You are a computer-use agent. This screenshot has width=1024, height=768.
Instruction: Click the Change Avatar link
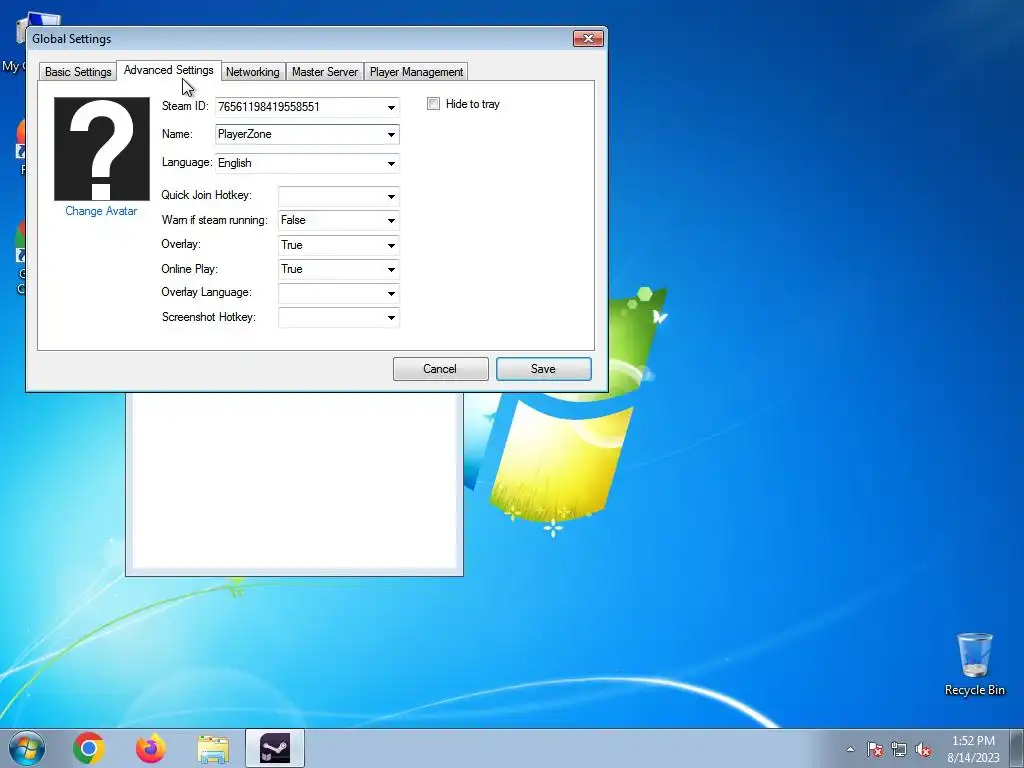pyautogui.click(x=101, y=211)
